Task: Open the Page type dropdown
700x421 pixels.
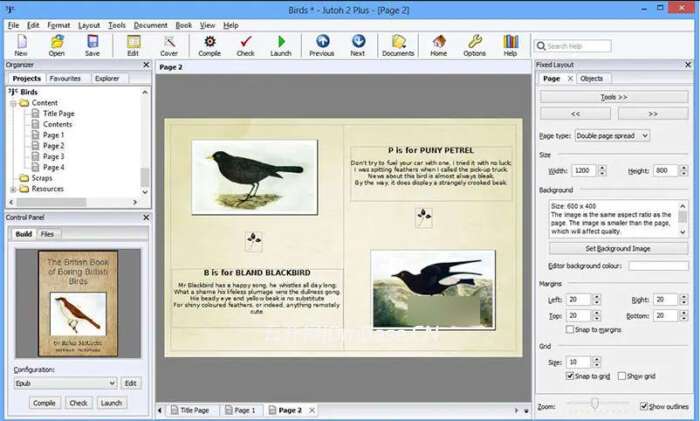Action: point(612,136)
